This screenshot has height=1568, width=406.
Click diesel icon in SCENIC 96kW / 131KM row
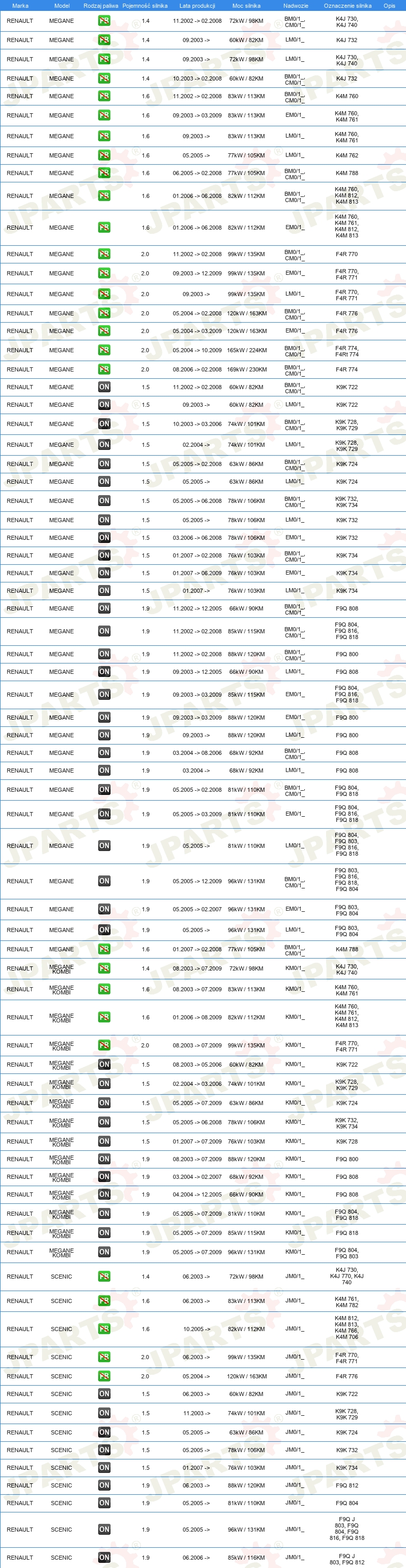pos(104,1530)
